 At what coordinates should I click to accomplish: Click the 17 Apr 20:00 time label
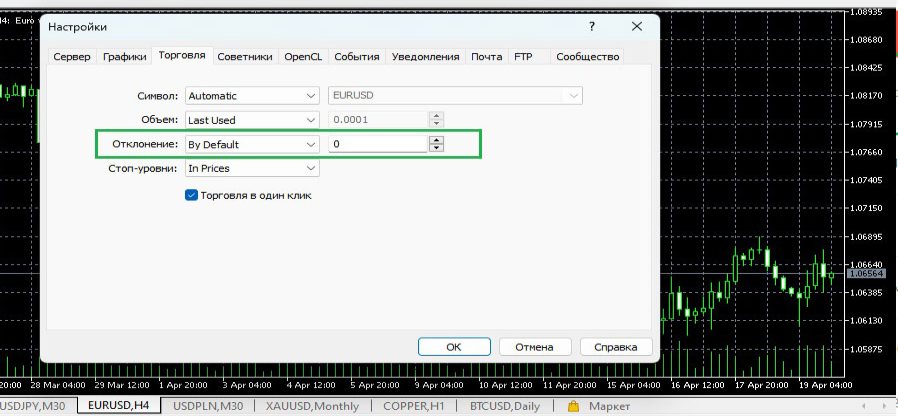(763, 385)
